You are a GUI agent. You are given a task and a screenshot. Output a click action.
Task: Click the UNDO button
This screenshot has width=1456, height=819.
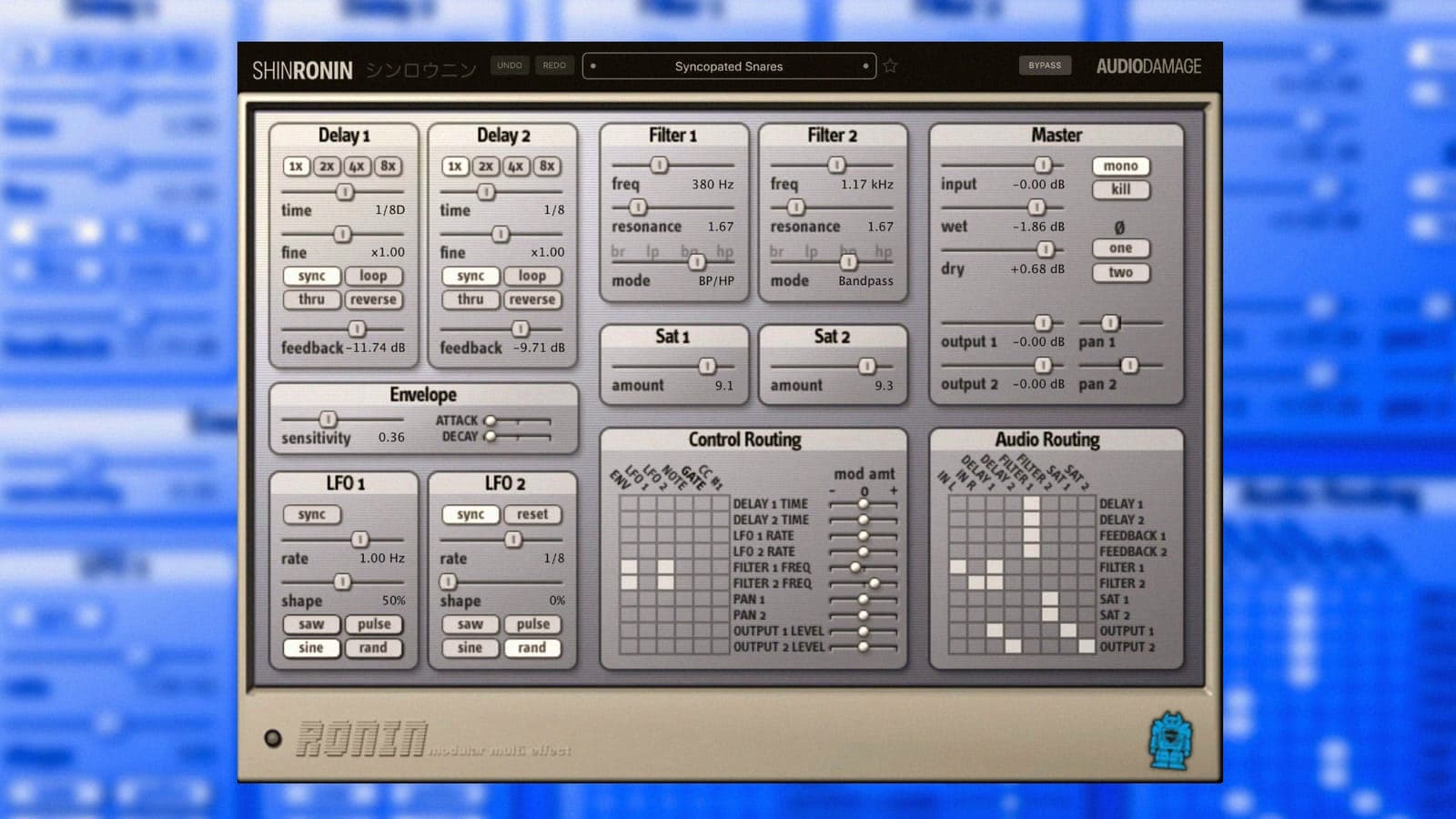coord(510,66)
